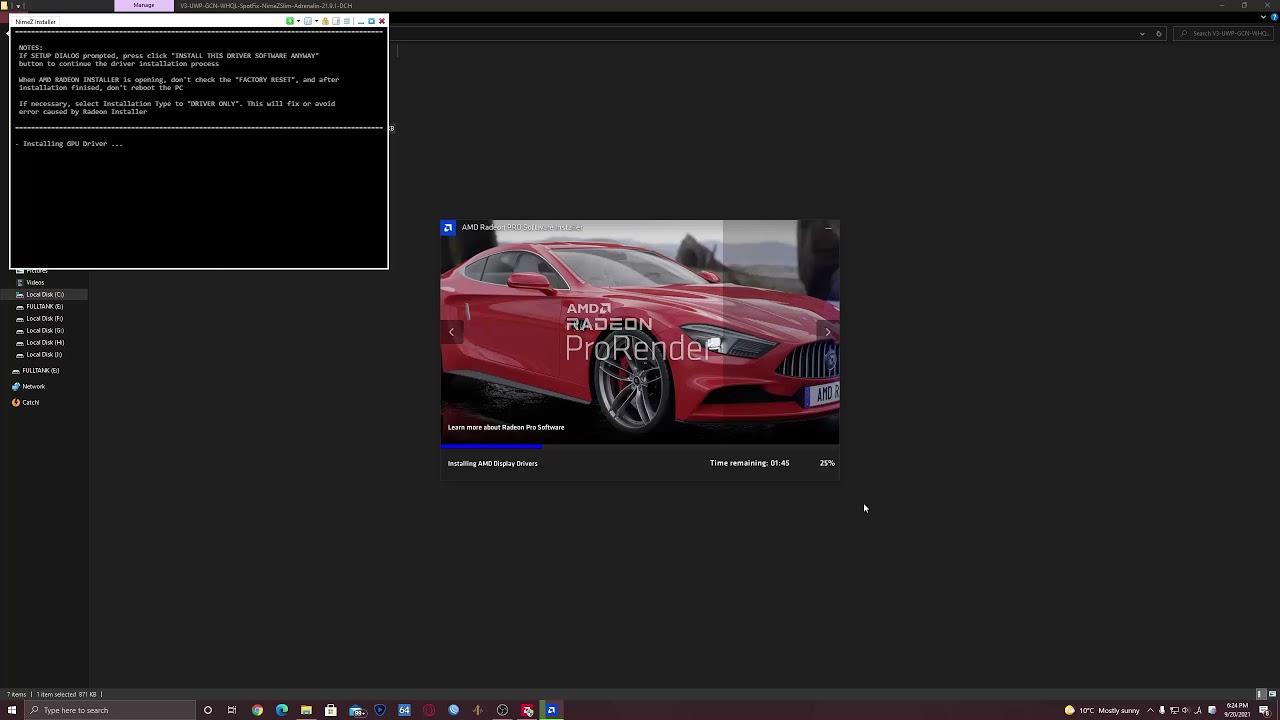Switch to AMD installer taskbar icon
Screen dimensions: 1280x720
click(x=551, y=710)
